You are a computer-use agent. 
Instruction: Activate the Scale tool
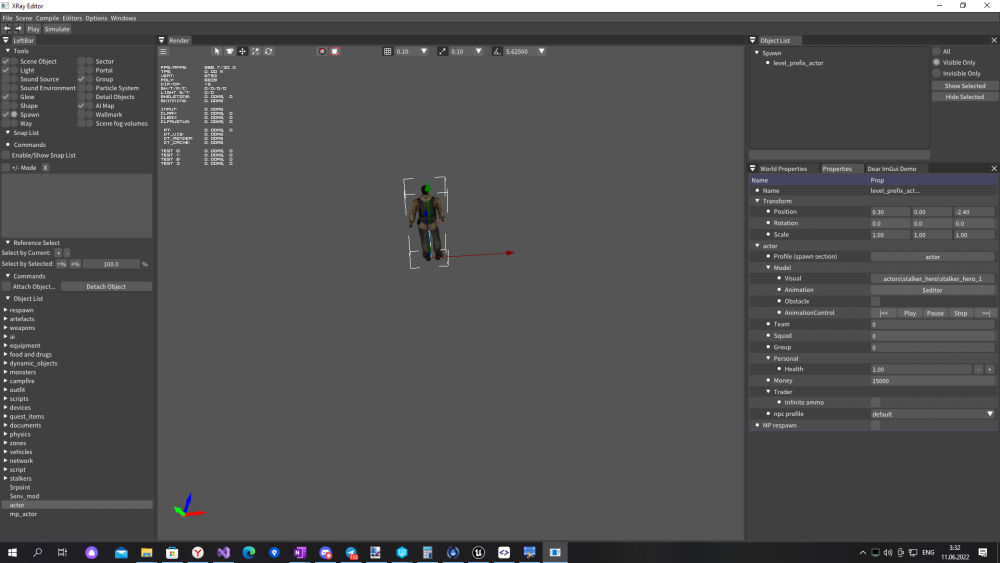pyautogui.click(x=256, y=52)
